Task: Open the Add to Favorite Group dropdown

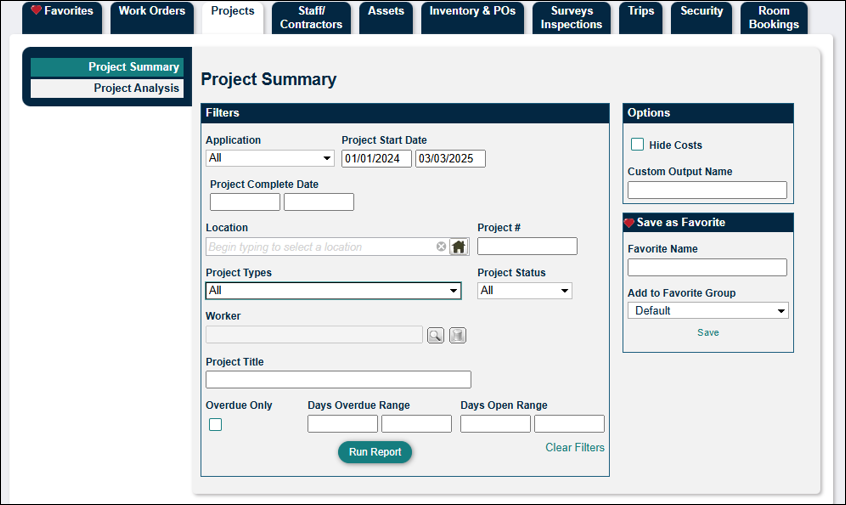Action: (x=708, y=311)
